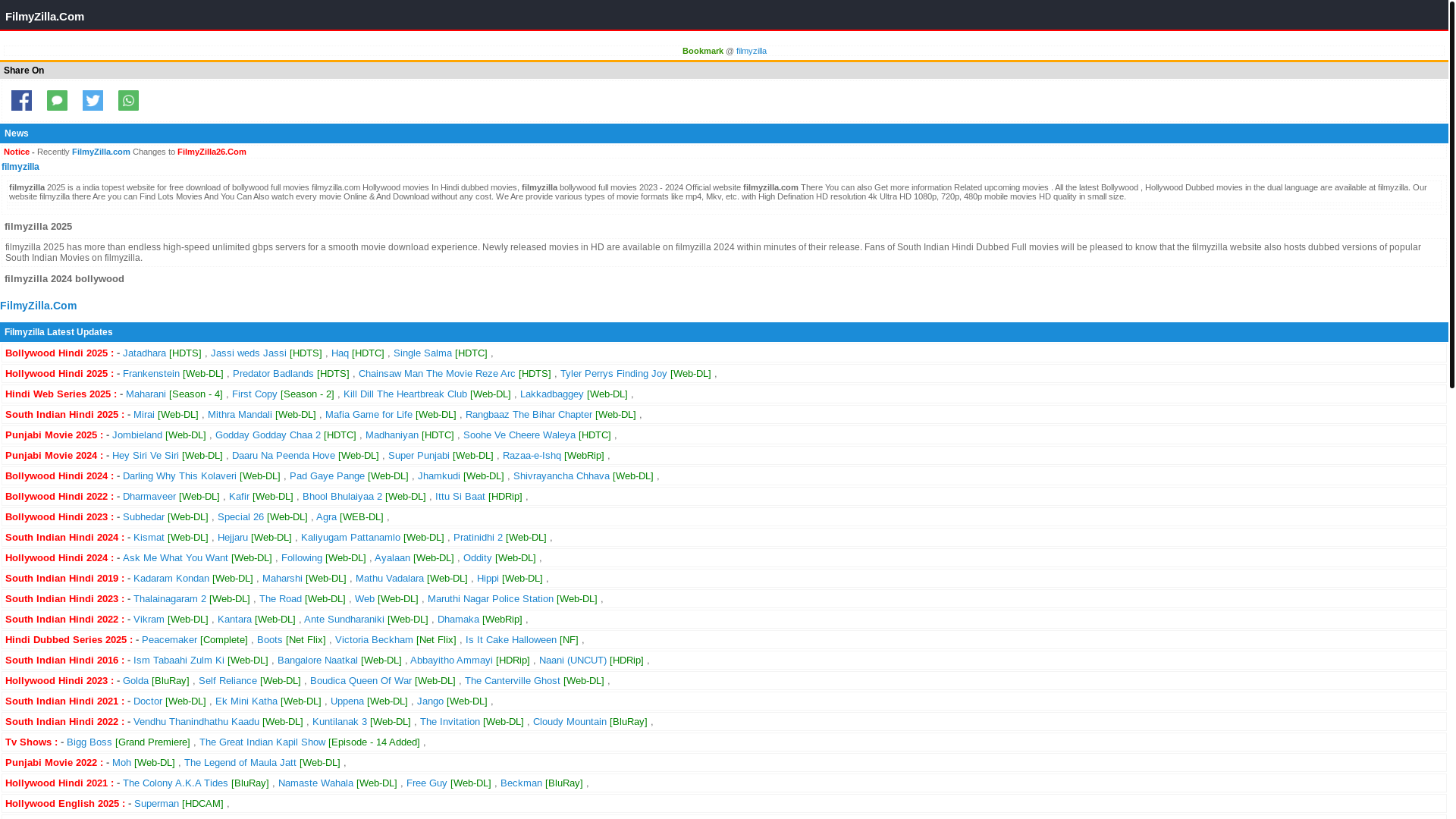Share via SMS message icon

[57, 100]
